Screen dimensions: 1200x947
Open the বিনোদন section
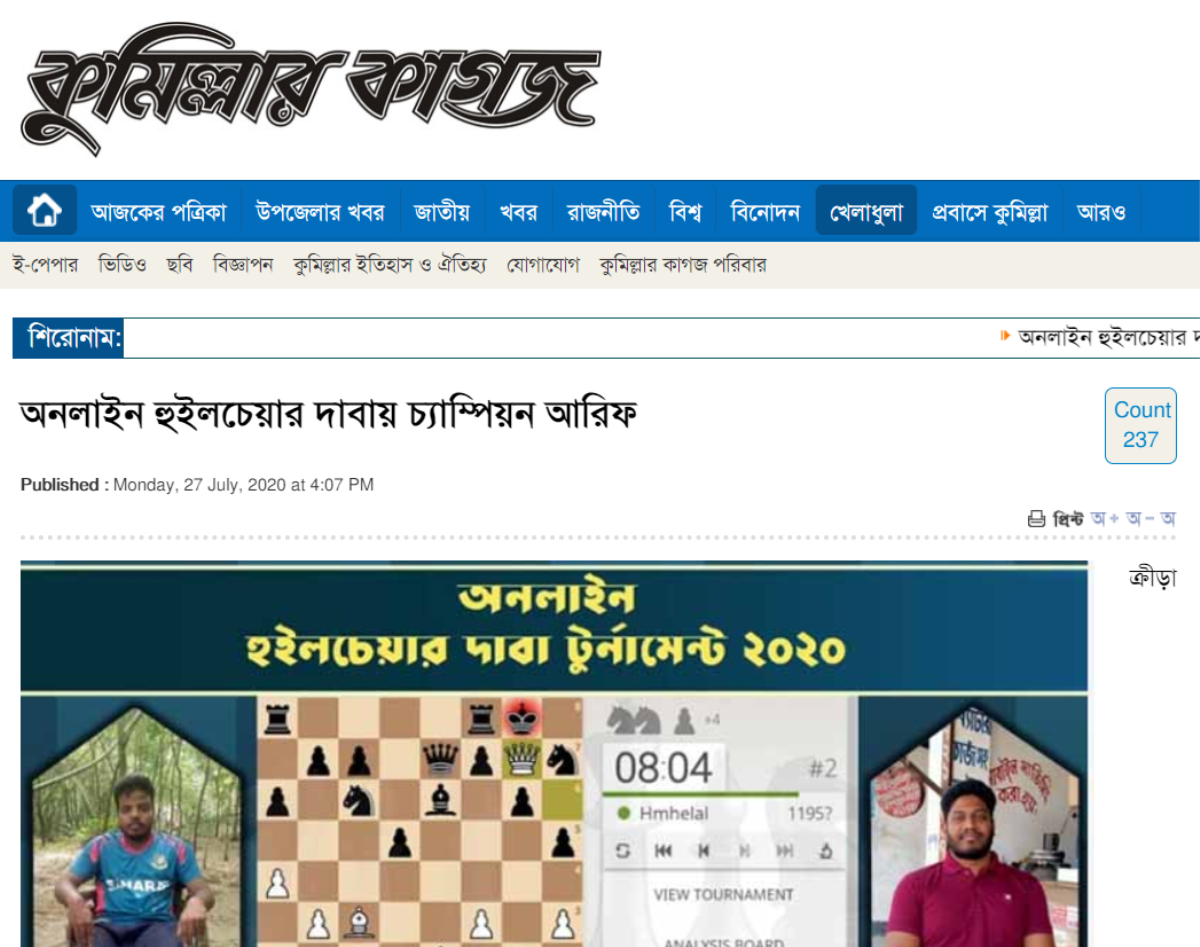pos(765,211)
